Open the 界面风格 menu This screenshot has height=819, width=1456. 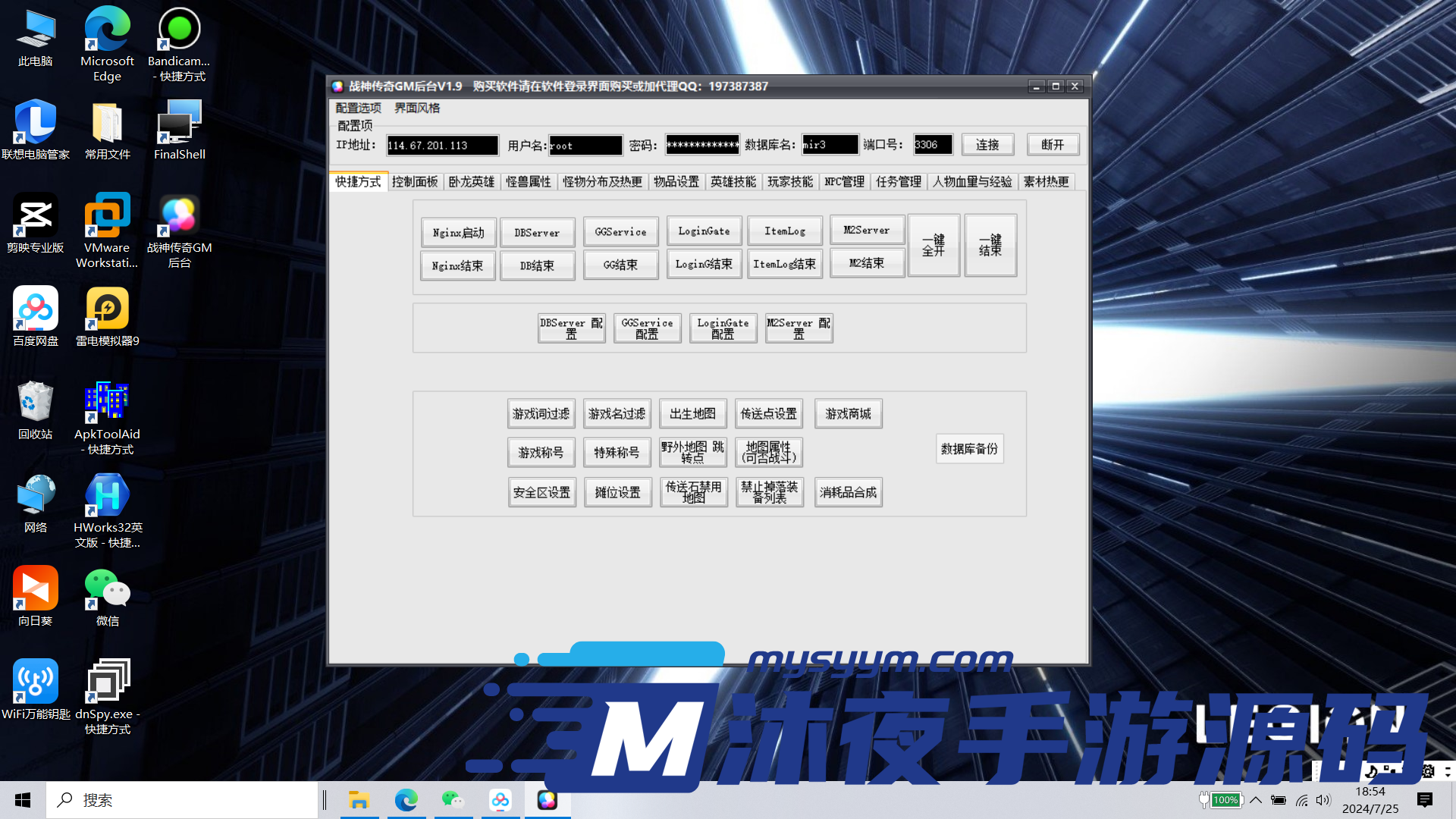[x=416, y=108]
